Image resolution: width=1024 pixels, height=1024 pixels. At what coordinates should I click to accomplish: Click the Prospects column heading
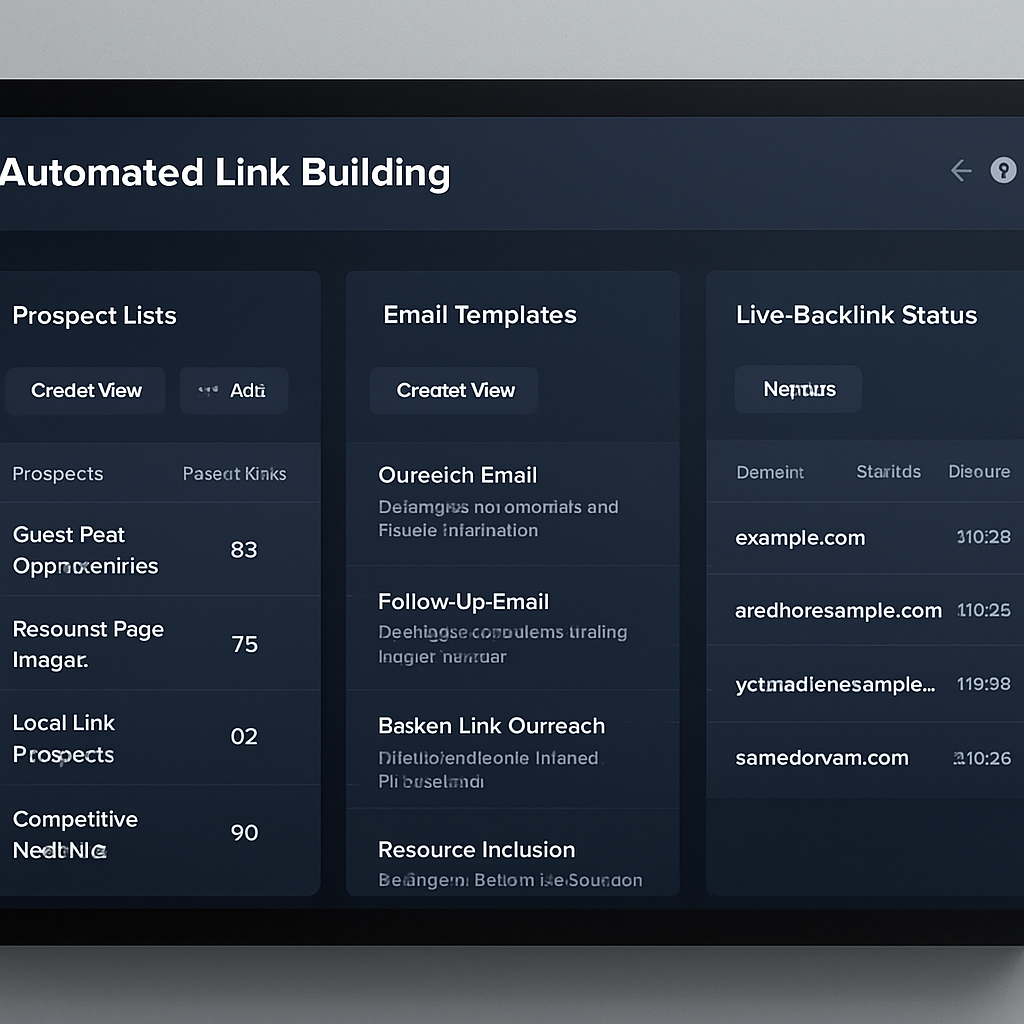[x=57, y=473]
